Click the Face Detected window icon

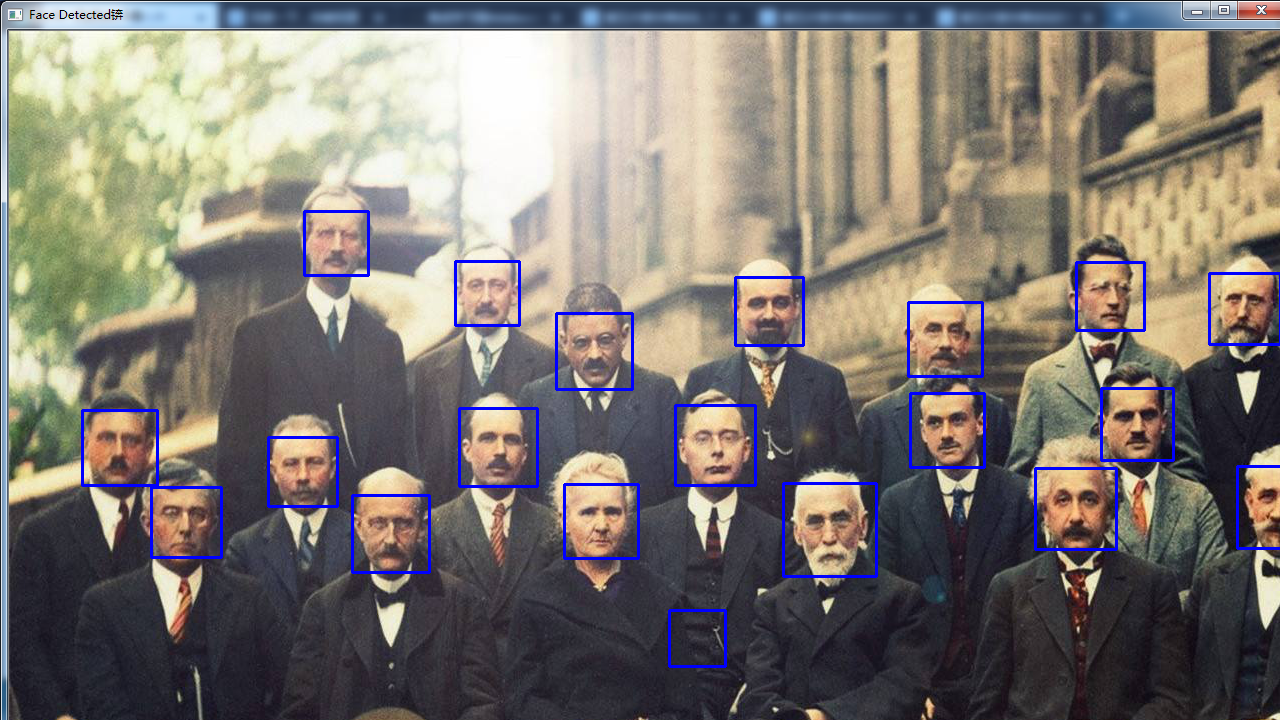14,14
